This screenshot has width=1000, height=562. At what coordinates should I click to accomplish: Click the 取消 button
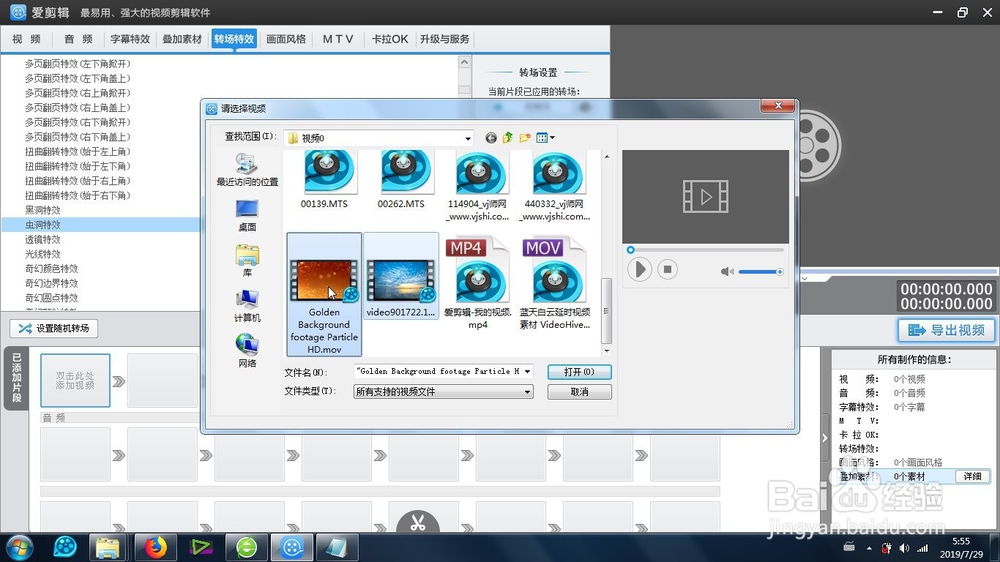coord(579,392)
